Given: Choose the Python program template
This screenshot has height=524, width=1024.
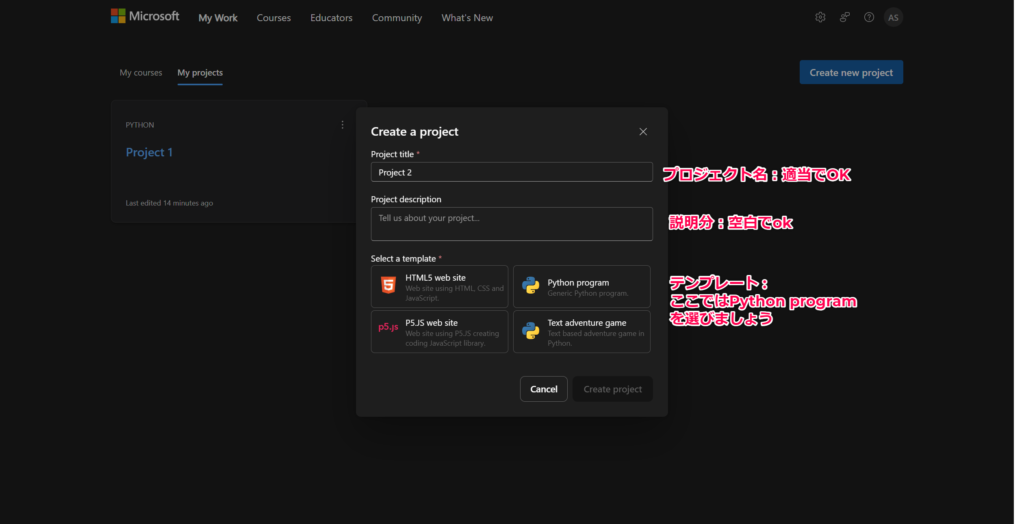Looking at the screenshot, I should coord(581,286).
